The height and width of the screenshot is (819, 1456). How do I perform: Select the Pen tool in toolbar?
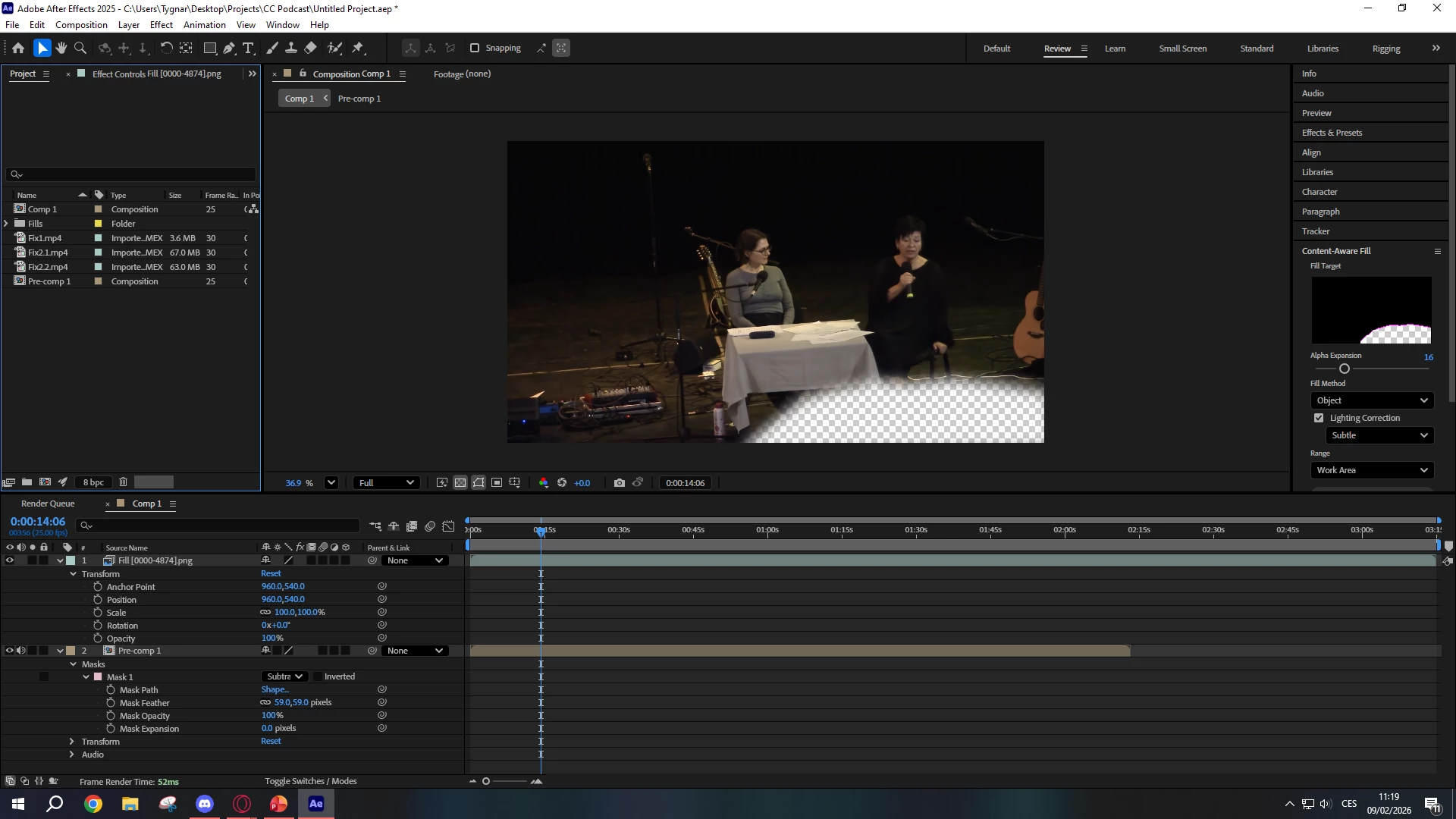[x=228, y=48]
